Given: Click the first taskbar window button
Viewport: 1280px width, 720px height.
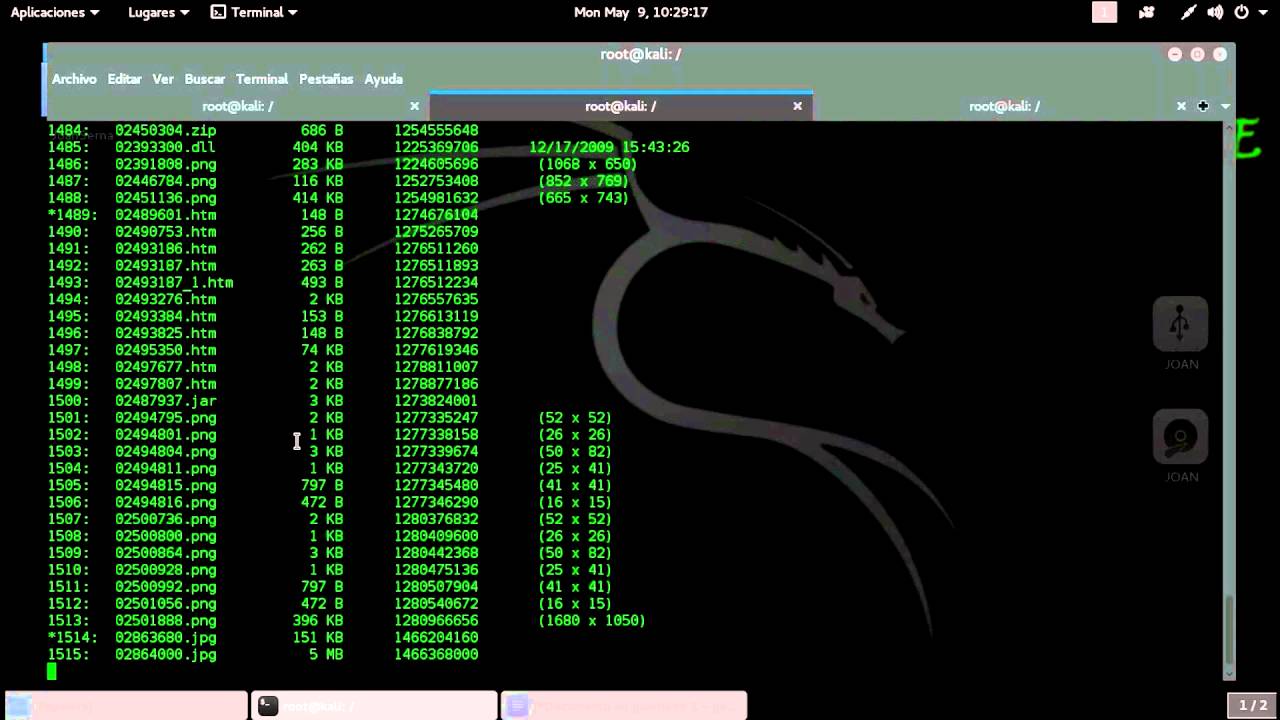Looking at the screenshot, I should 125,706.
